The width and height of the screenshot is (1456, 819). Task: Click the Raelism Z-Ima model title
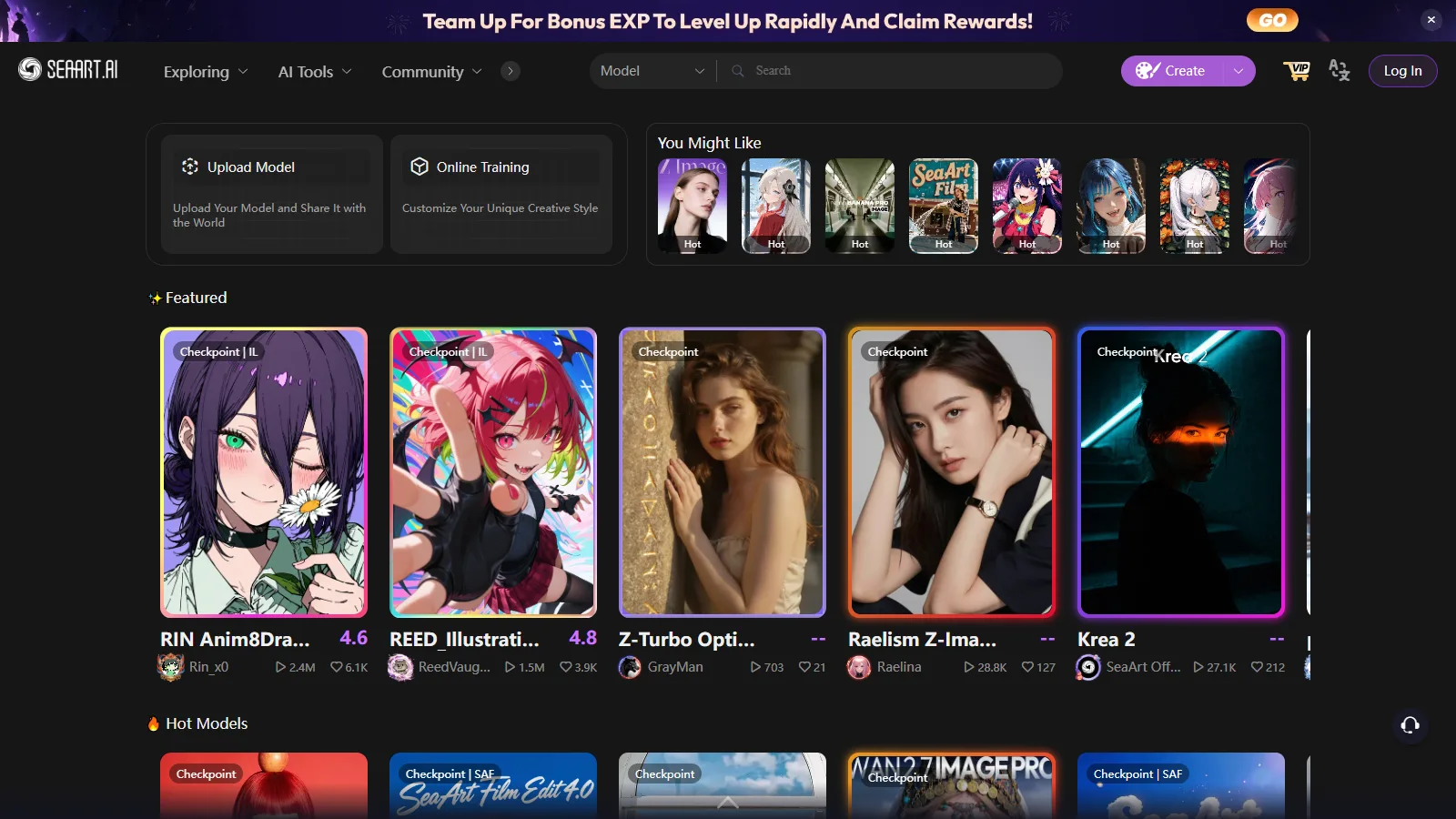[922, 639]
